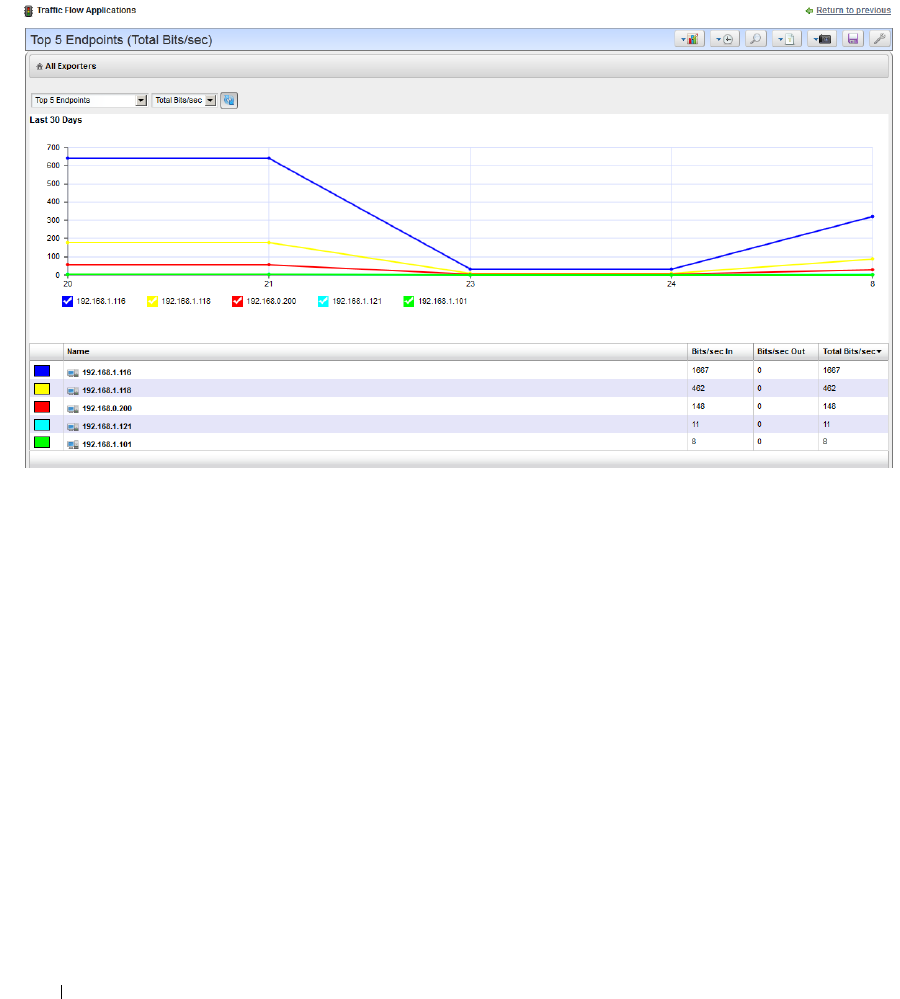Open the Top 5 Endpoints dropdown
The image size is (900, 999).
(x=89, y=100)
